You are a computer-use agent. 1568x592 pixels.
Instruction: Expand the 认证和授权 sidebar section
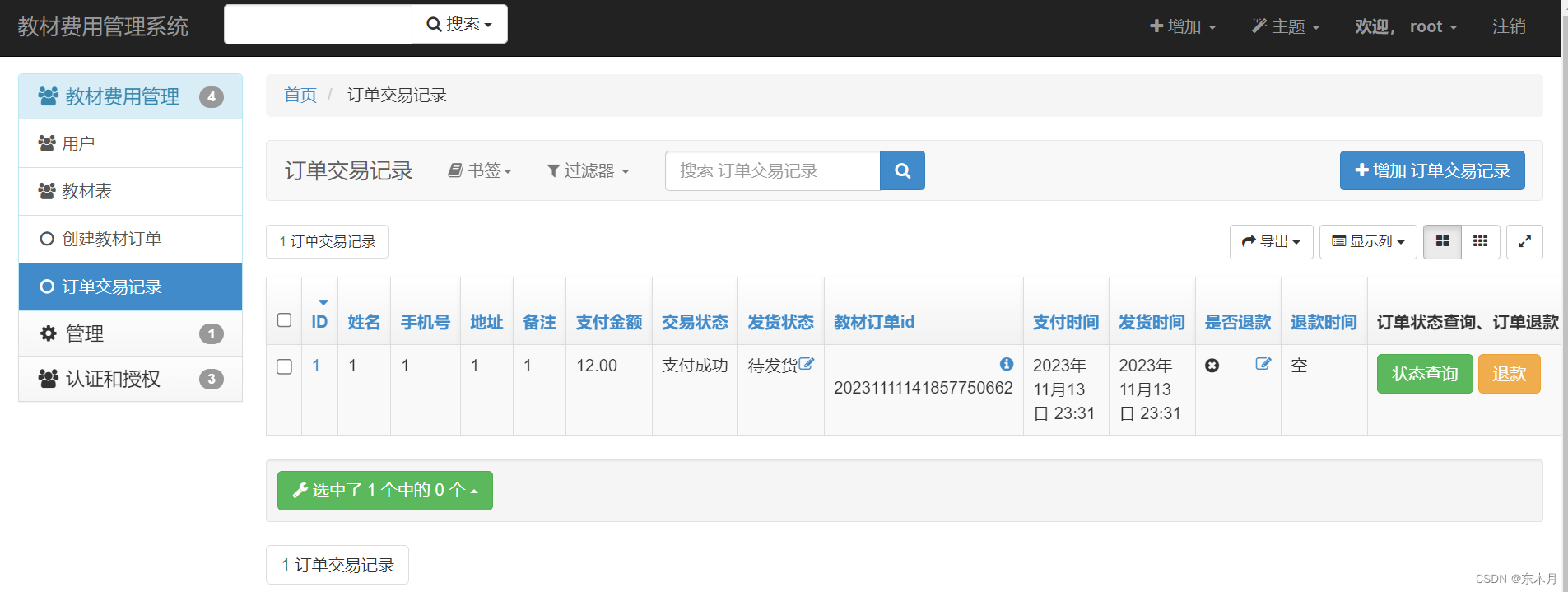click(x=130, y=379)
